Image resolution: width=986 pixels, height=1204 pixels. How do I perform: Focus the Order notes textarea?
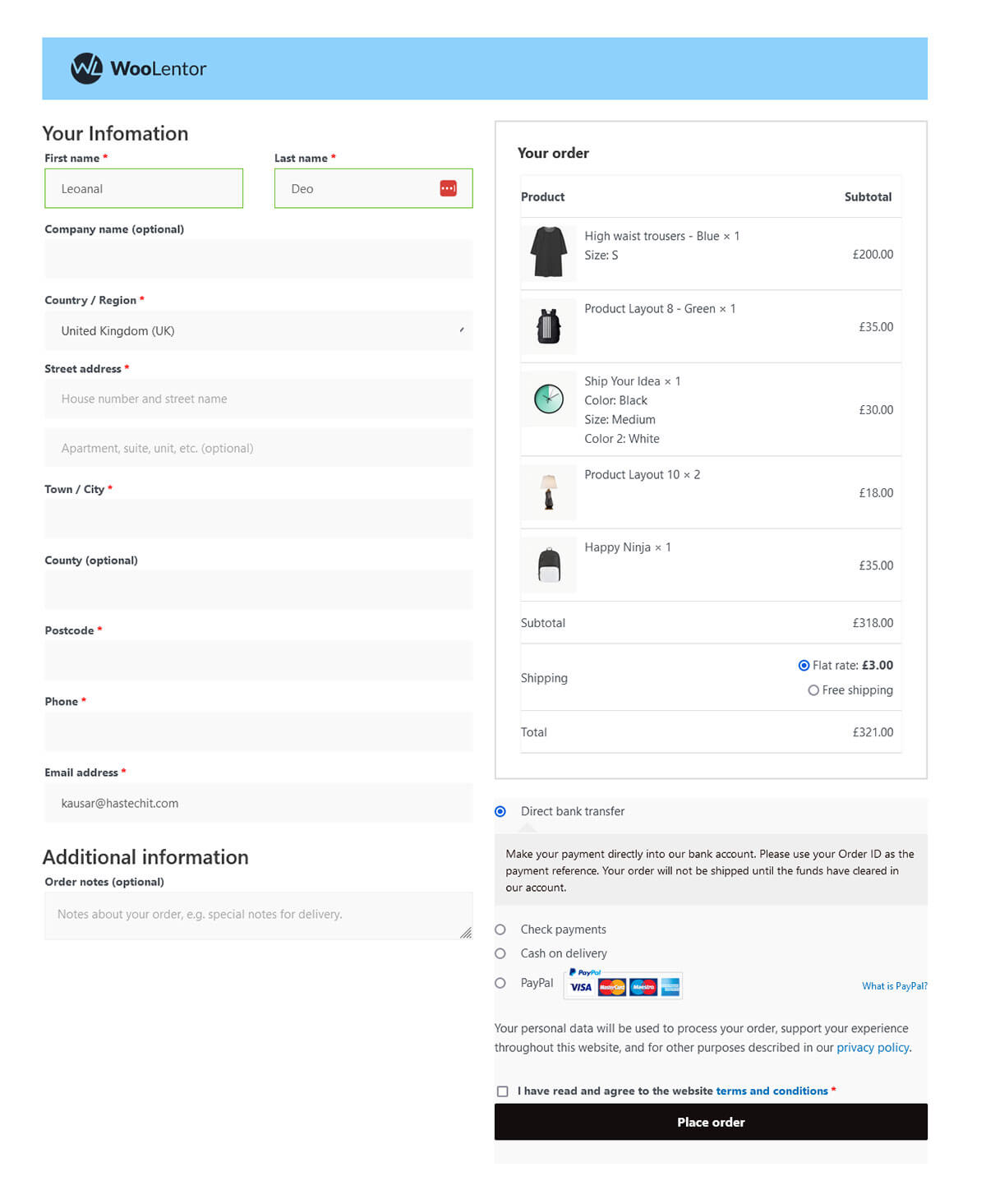(259, 916)
